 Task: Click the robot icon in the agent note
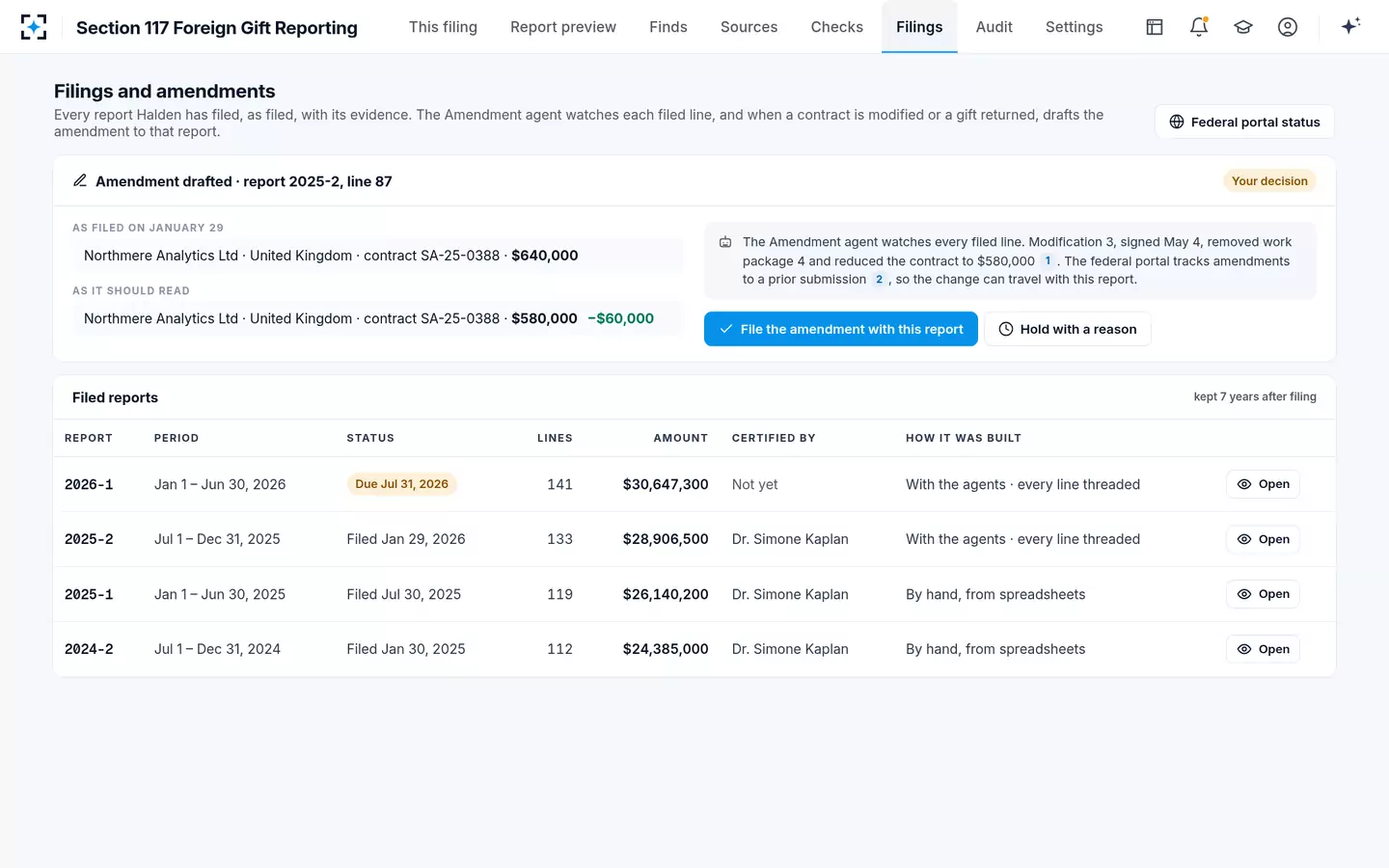pyautogui.click(x=725, y=242)
